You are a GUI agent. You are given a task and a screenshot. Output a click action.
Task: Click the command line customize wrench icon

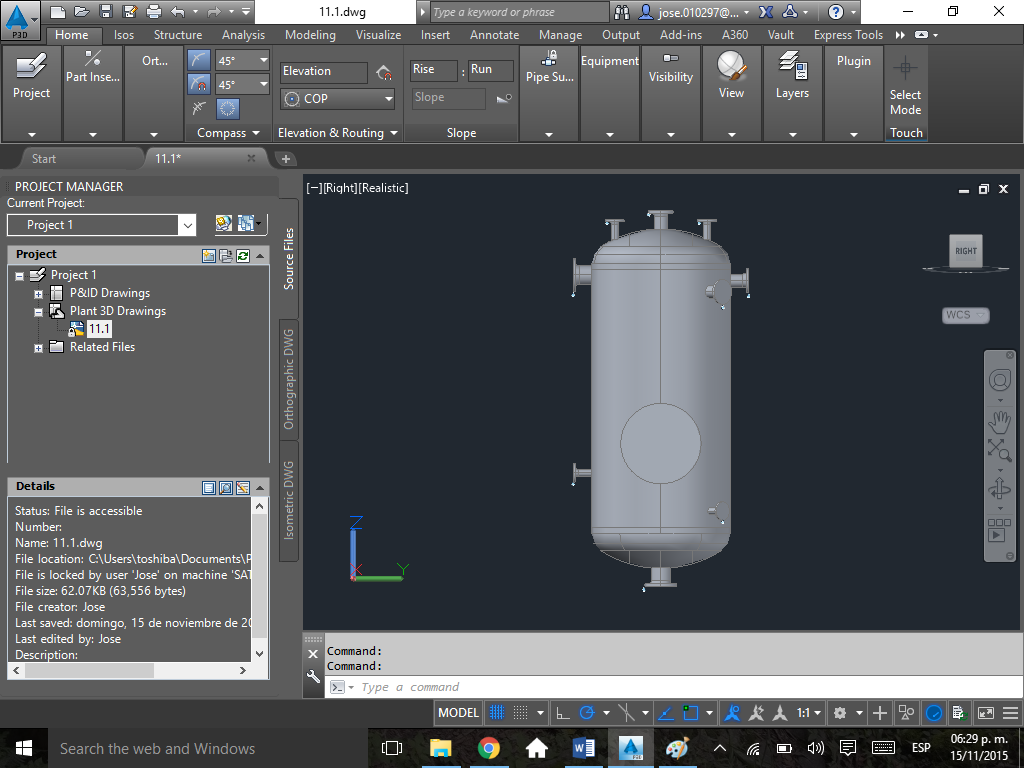[313, 677]
